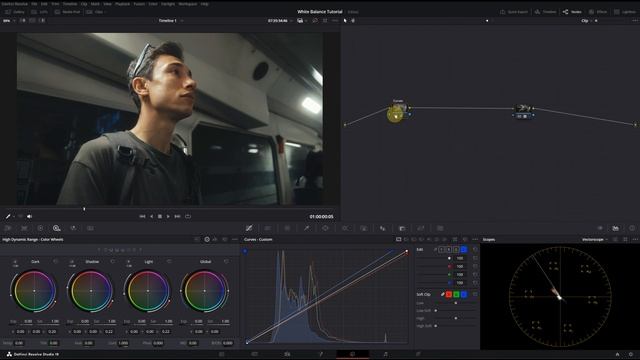Expand the Clips dropdown arrow
The image size is (640, 360).
[x=105, y=12]
